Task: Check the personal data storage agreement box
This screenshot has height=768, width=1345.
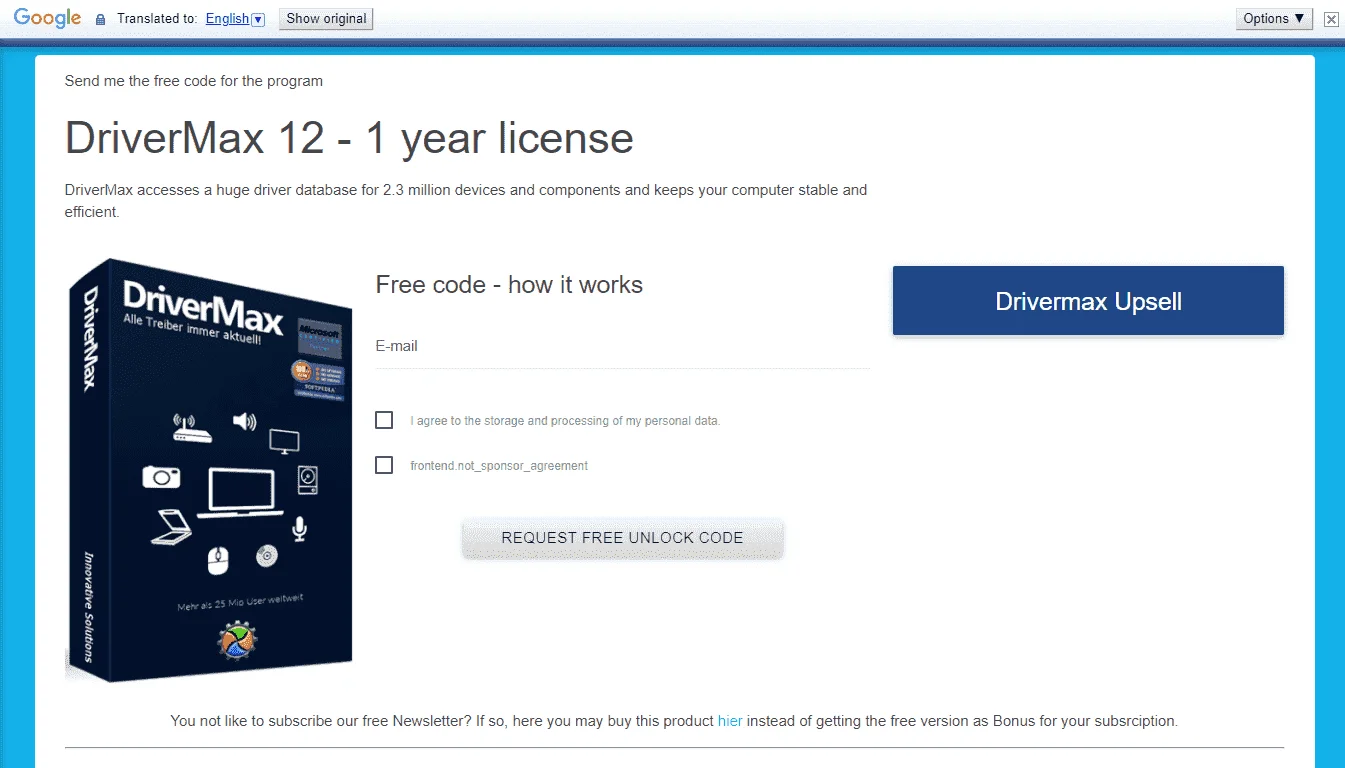Action: pos(384,420)
